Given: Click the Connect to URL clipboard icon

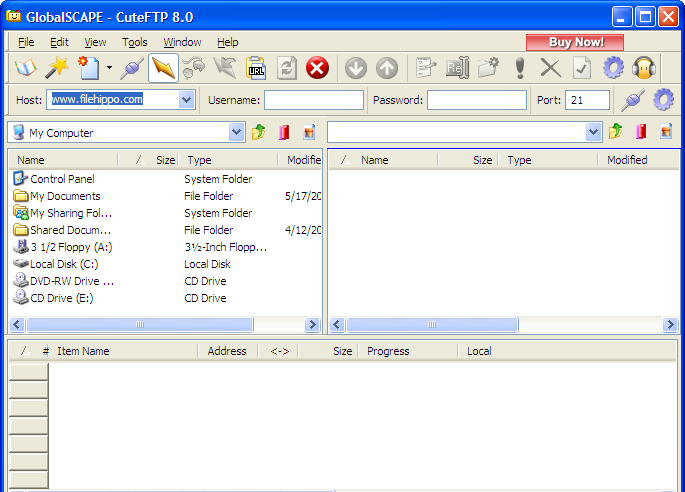Looking at the screenshot, I should click(256, 68).
